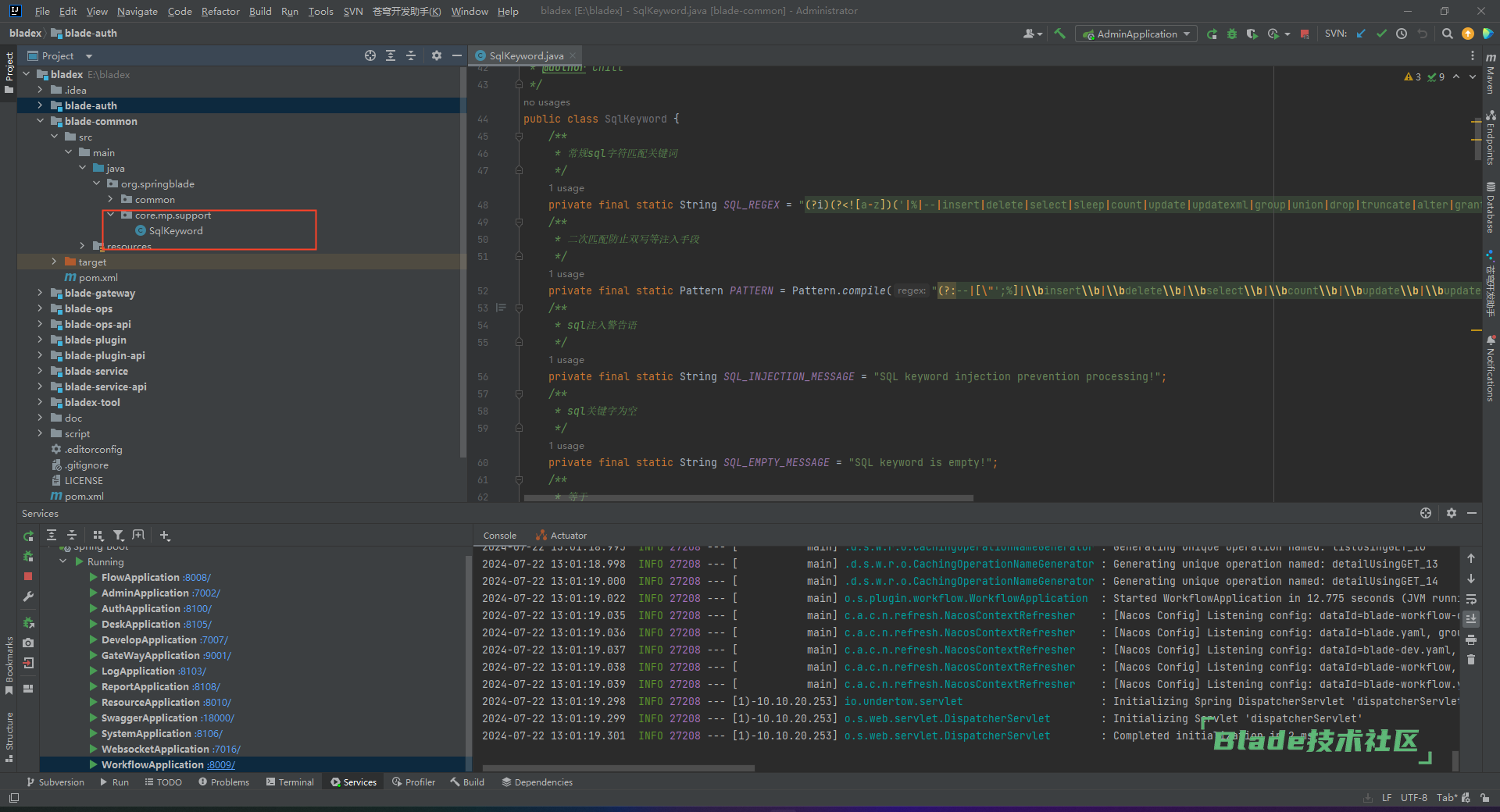Screen dimensions: 1500x812
Task: Collapse the Running services group
Action: coord(63,561)
